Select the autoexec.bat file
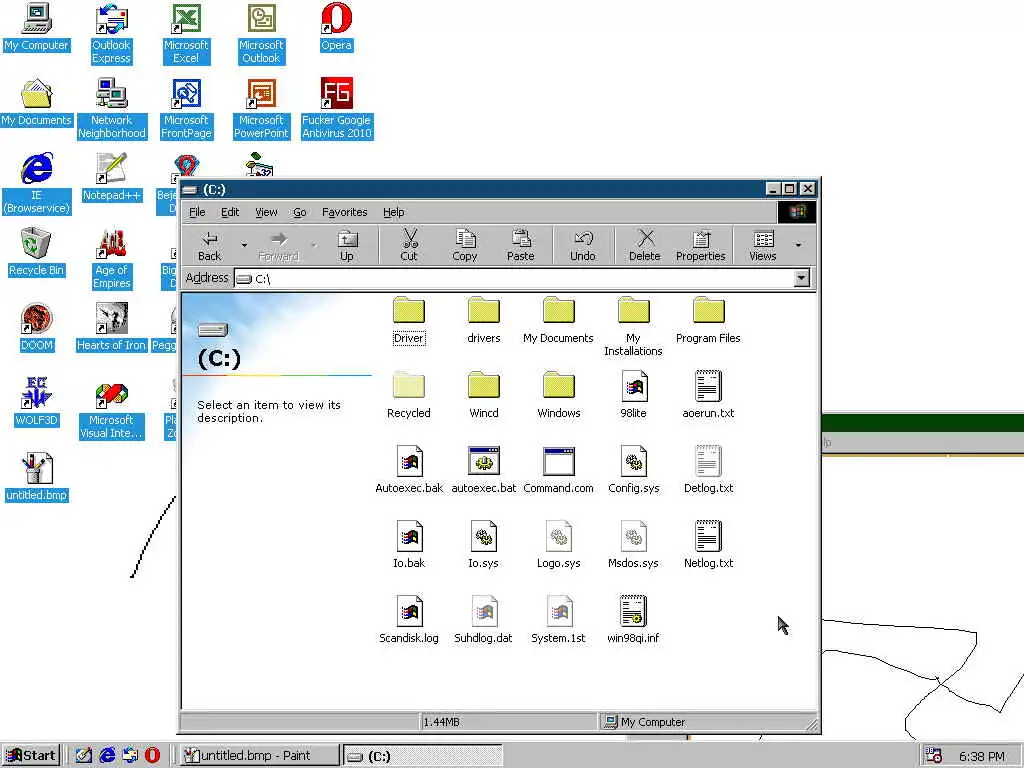This screenshot has height=768, width=1024. point(484,470)
